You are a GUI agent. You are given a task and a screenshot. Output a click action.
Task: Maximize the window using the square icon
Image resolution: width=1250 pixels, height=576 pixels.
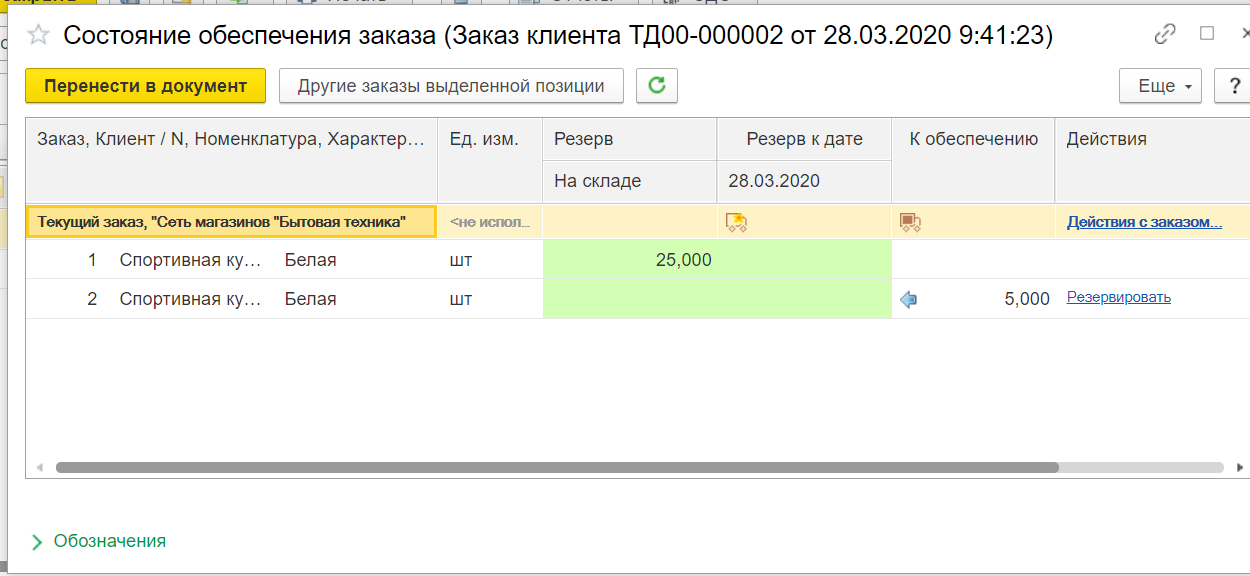pos(1207,34)
